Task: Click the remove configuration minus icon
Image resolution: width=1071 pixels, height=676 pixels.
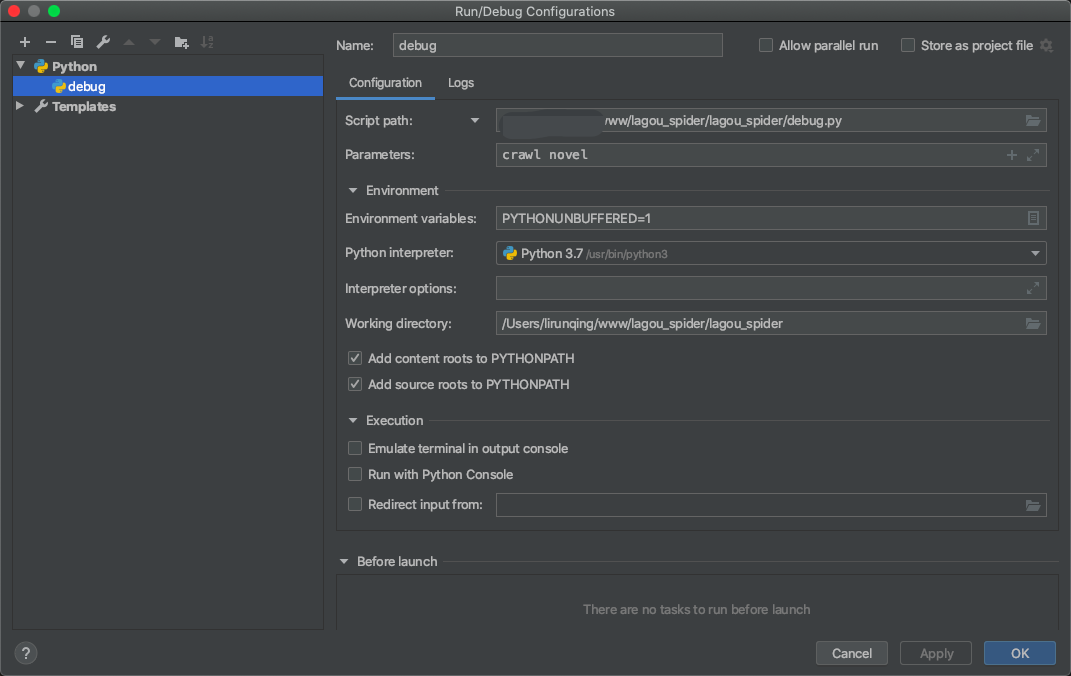Action: click(51, 42)
